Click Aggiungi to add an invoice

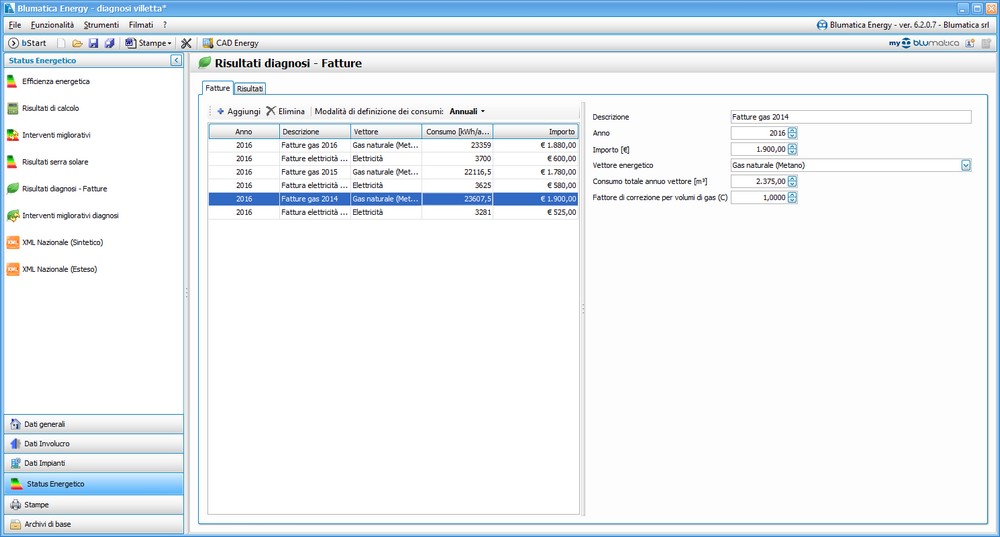[x=239, y=111]
